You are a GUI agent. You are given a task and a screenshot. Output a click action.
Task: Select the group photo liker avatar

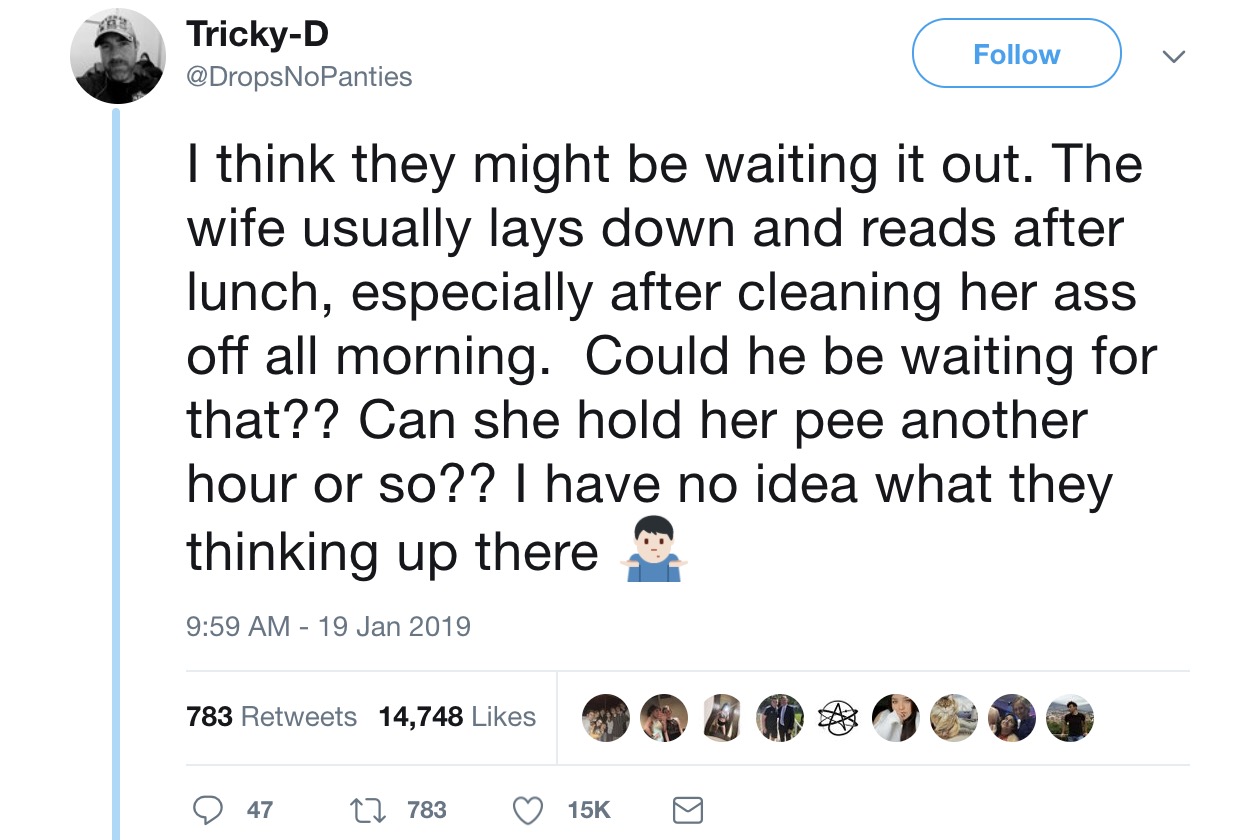coord(606,718)
